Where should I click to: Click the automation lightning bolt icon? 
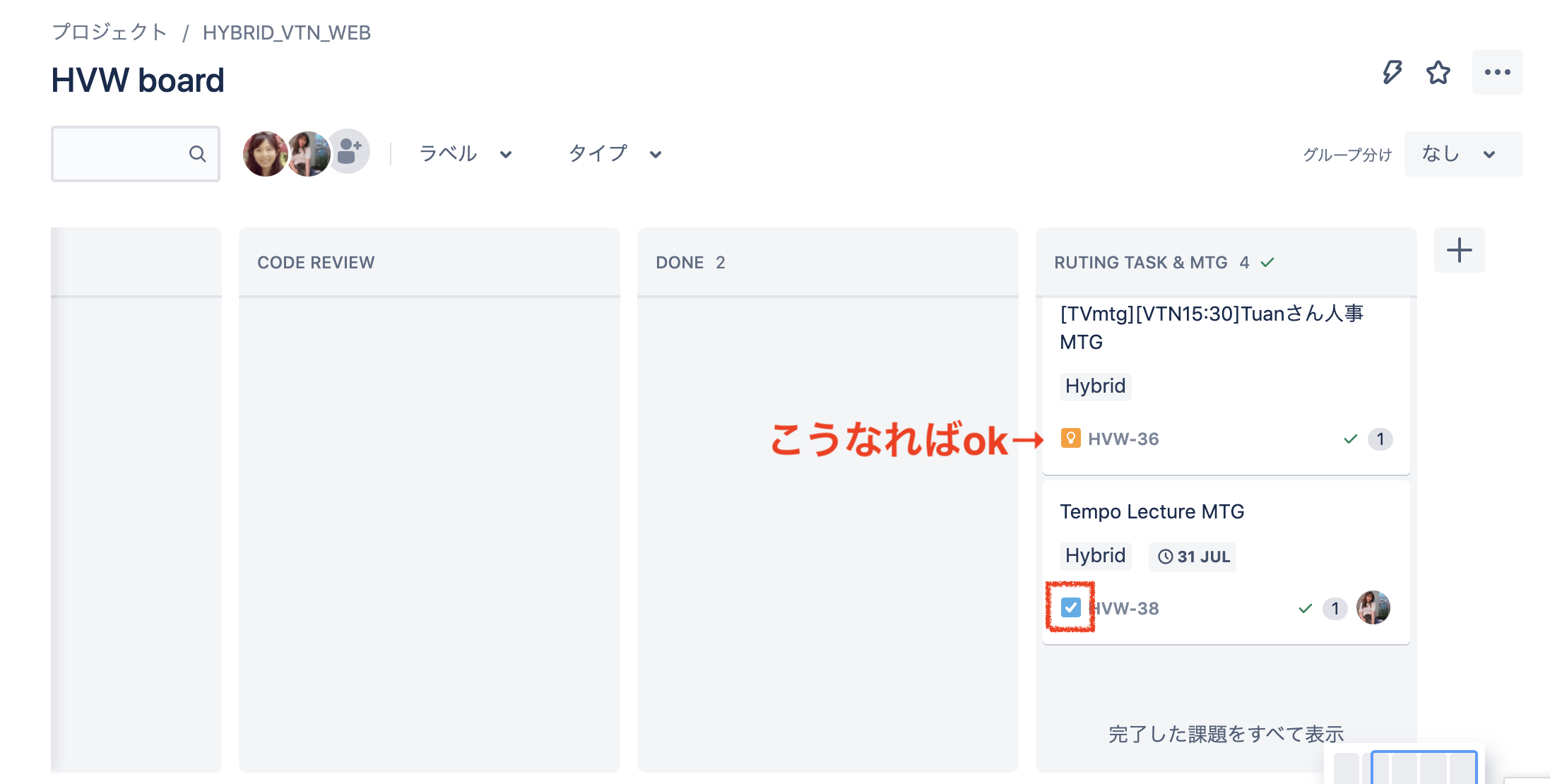[1392, 72]
